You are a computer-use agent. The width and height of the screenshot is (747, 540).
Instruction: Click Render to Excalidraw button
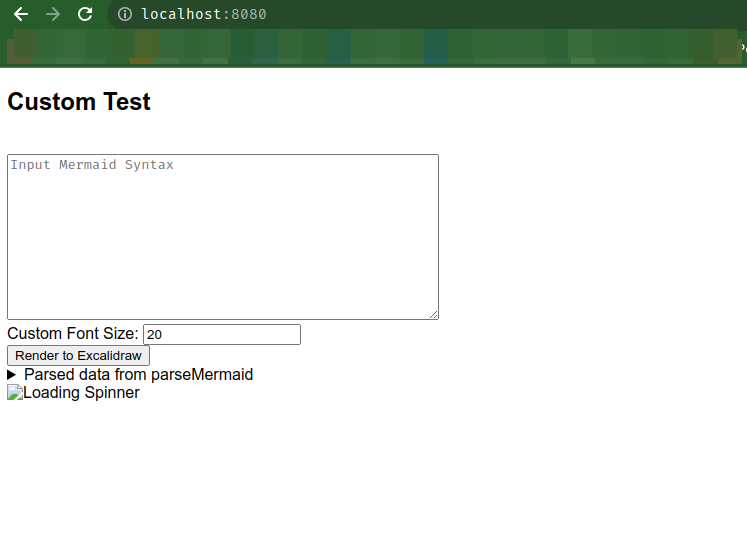[x=78, y=356]
